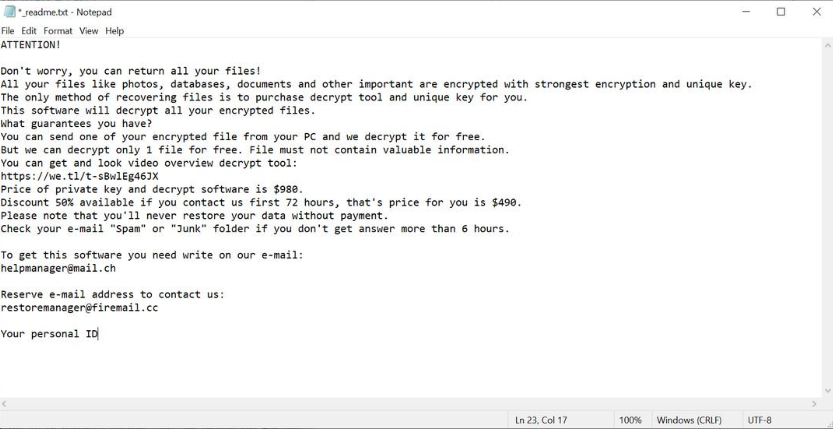Image resolution: width=833 pixels, height=429 pixels.
Task: Click the helpmanager@mail.ch email line
Action: click(58, 268)
